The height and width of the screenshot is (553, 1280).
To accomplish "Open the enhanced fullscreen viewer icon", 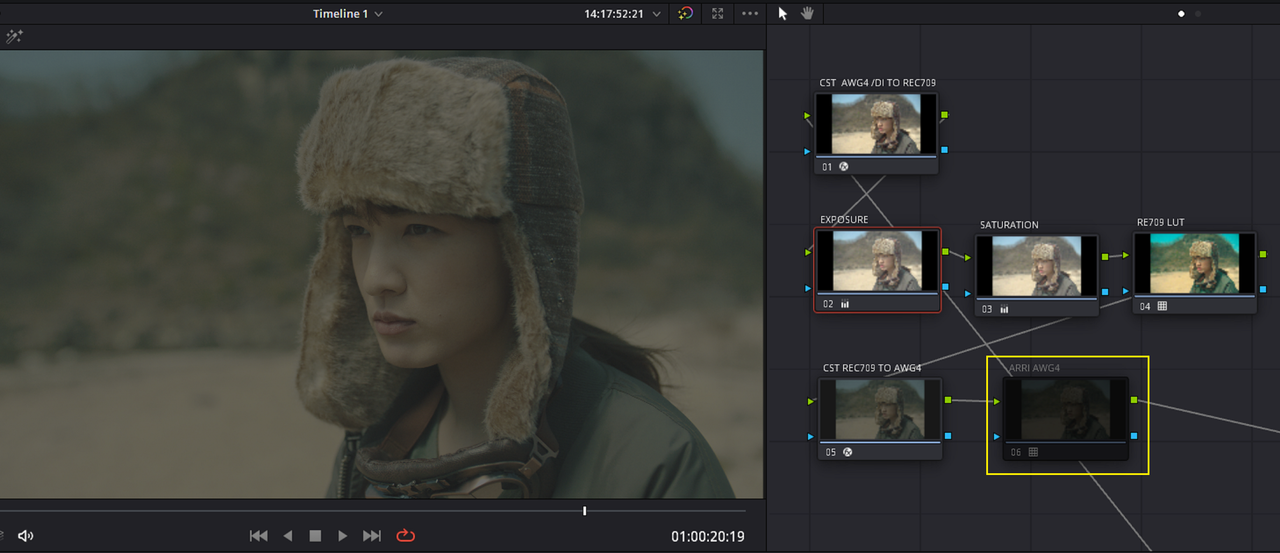I will [x=718, y=14].
